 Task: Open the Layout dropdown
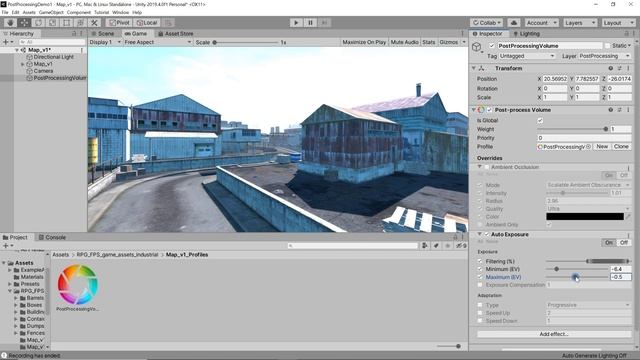point(618,23)
